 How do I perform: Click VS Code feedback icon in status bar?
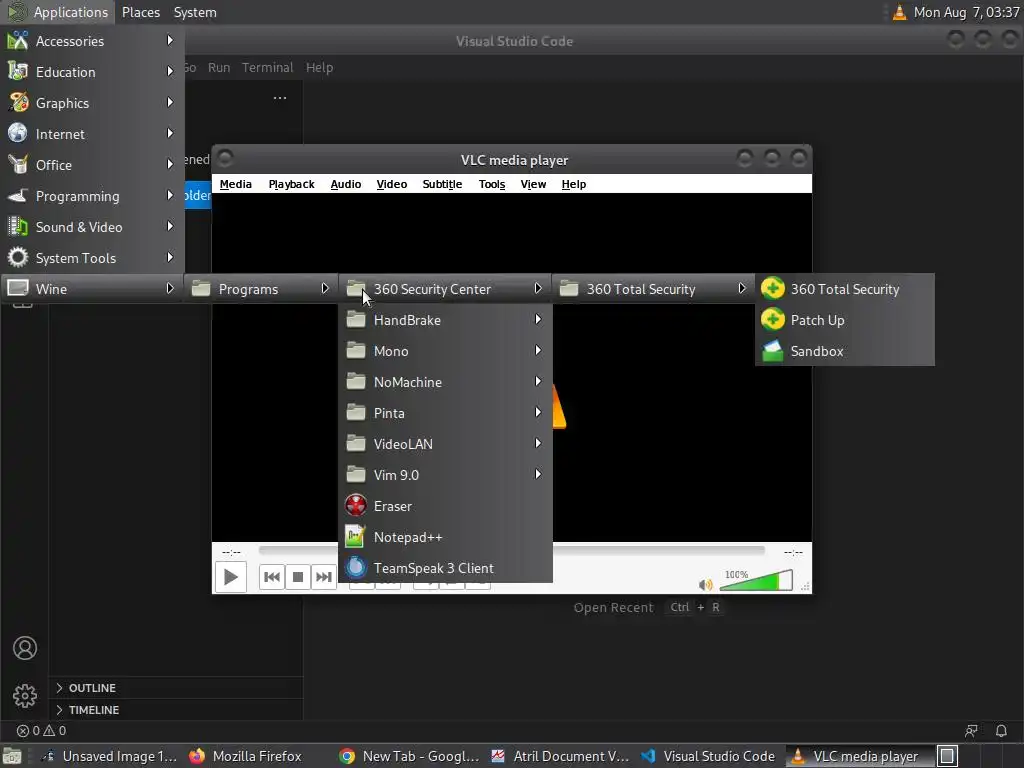pos(971,731)
